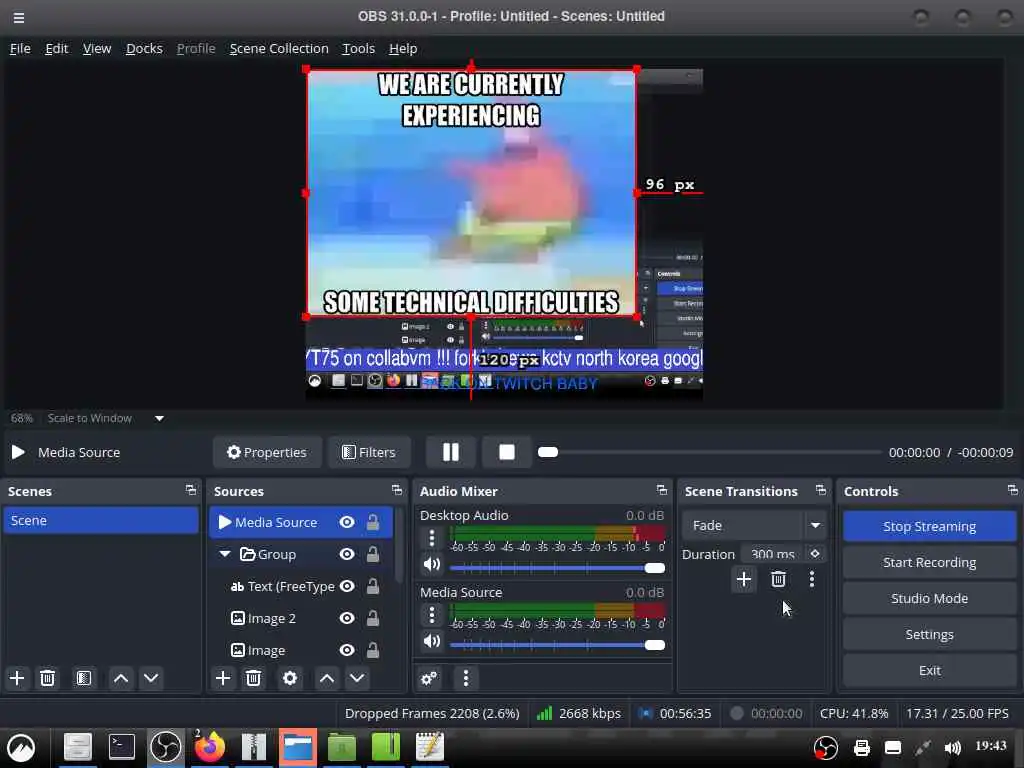Image resolution: width=1024 pixels, height=768 pixels.
Task: Open Settings from Controls
Action: coord(929,634)
